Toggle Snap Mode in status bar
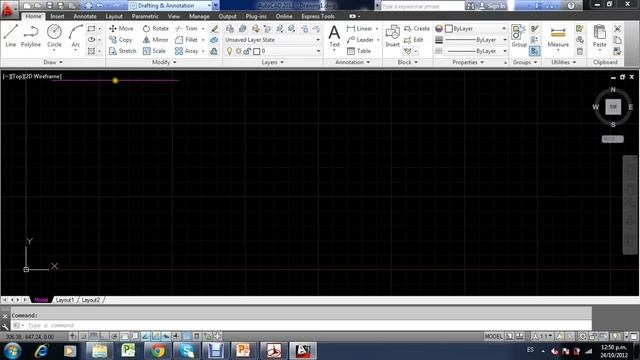640x360 pixels. click(83, 336)
